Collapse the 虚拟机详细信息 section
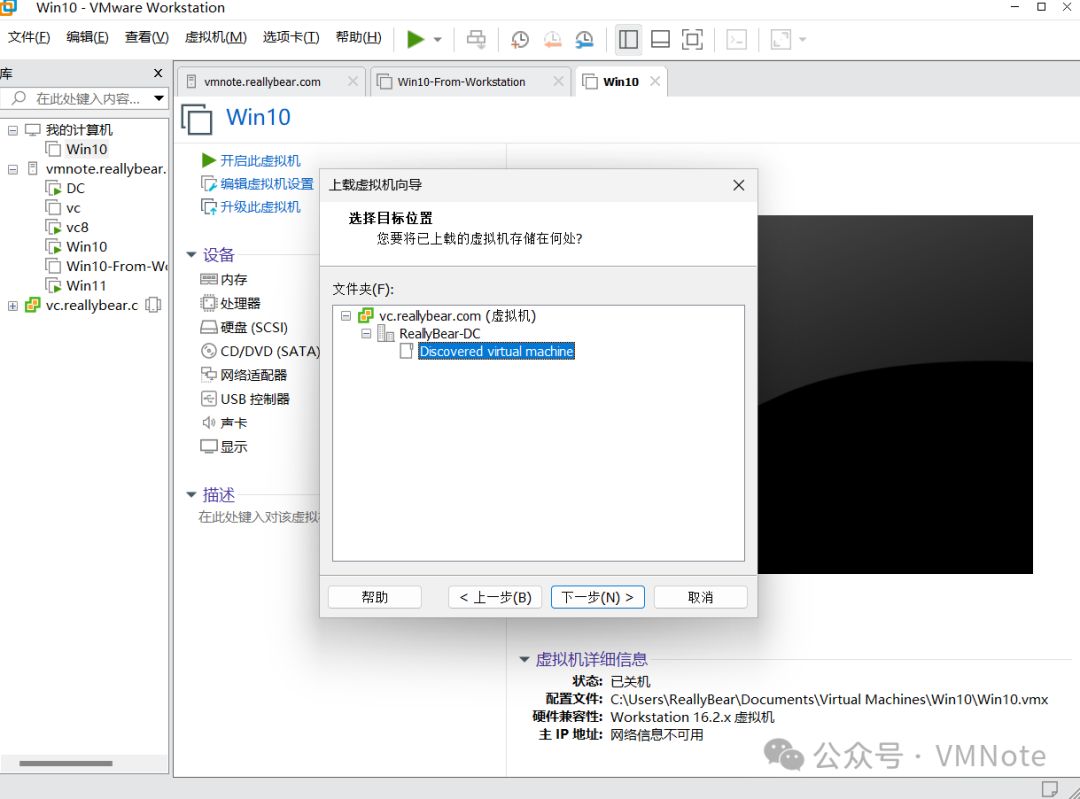The height and width of the screenshot is (799, 1080). 524,660
